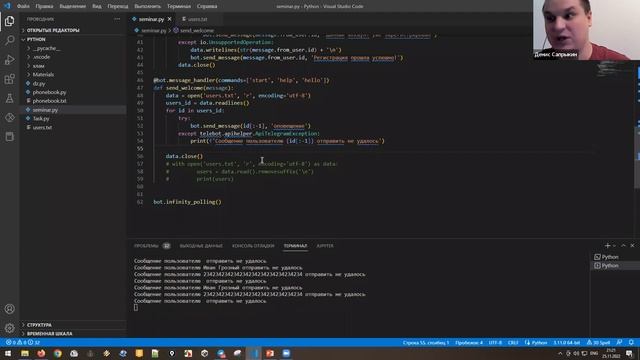
Task: Switch to the JUPYTER panel tab
Action: (x=325, y=246)
